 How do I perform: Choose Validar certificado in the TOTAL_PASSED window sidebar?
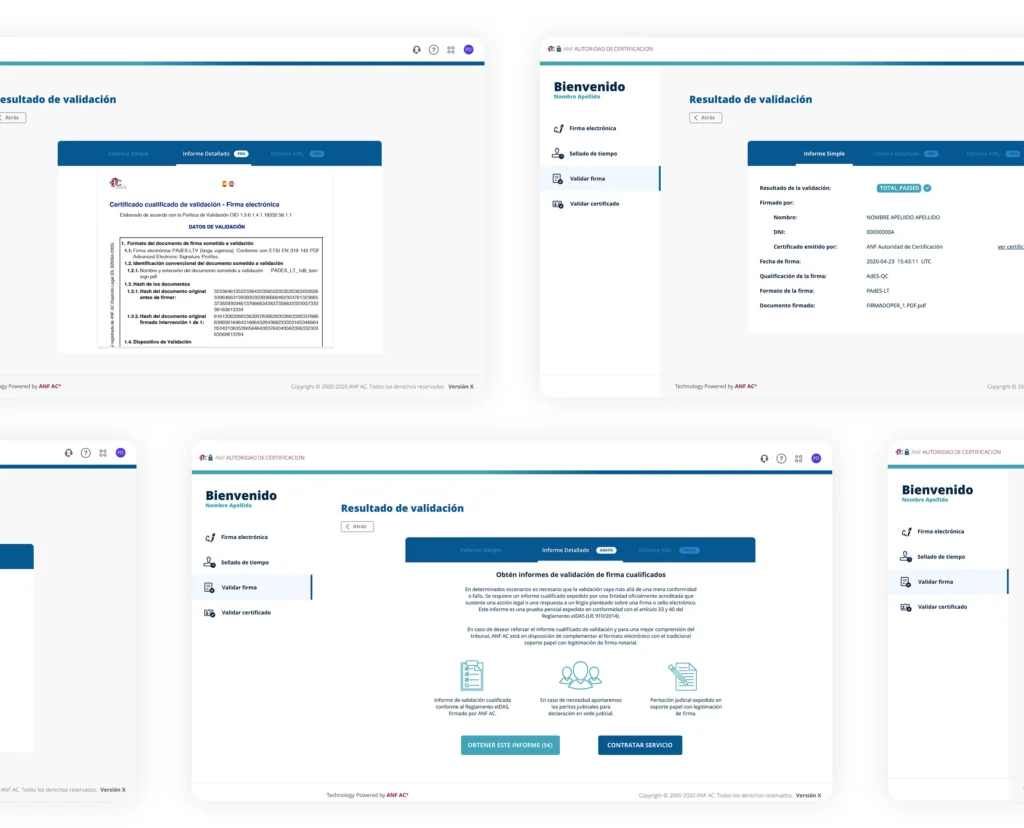[x=594, y=204]
